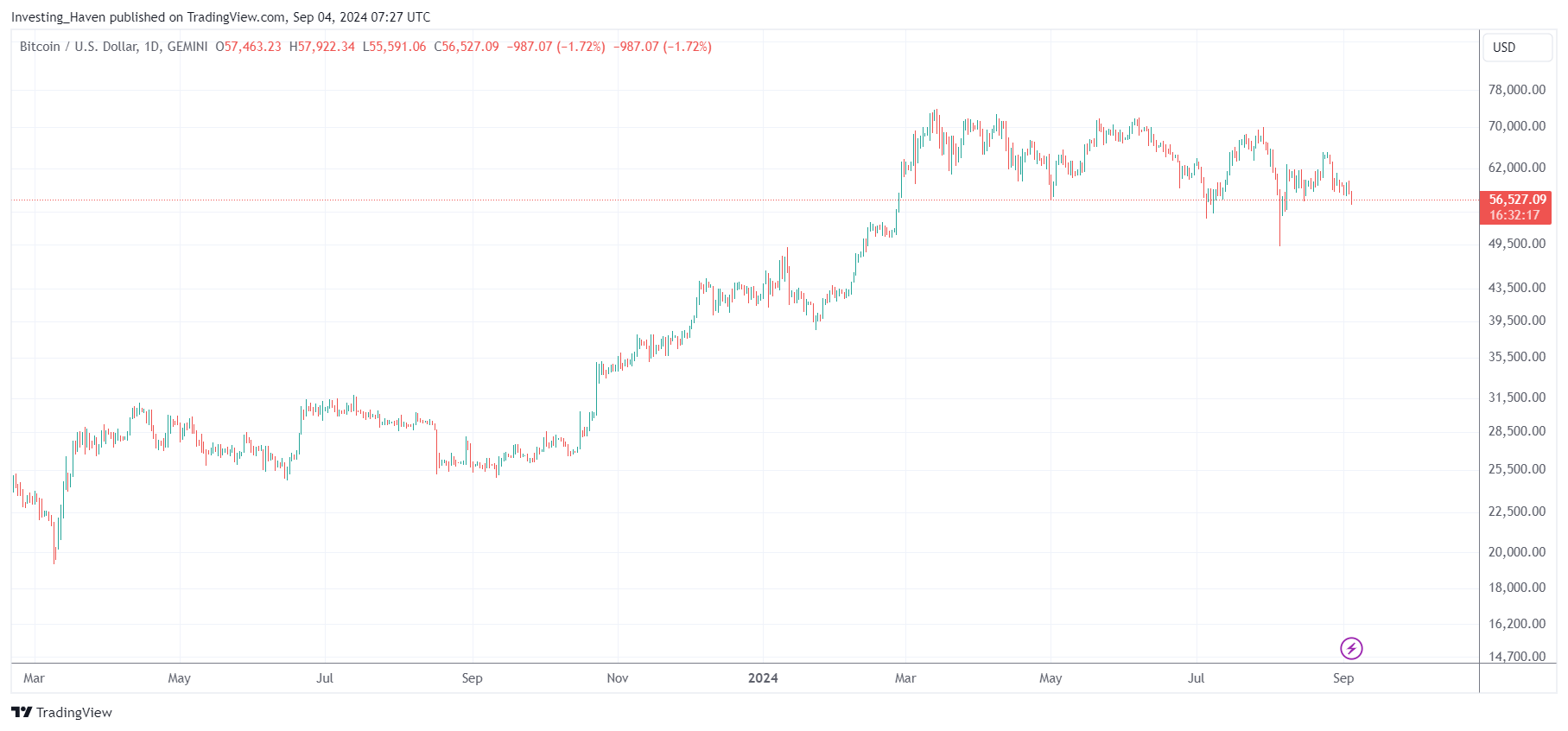The width and height of the screenshot is (1568, 731).
Task: Click the low value L55,591.06
Action: pyautogui.click(x=394, y=47)
